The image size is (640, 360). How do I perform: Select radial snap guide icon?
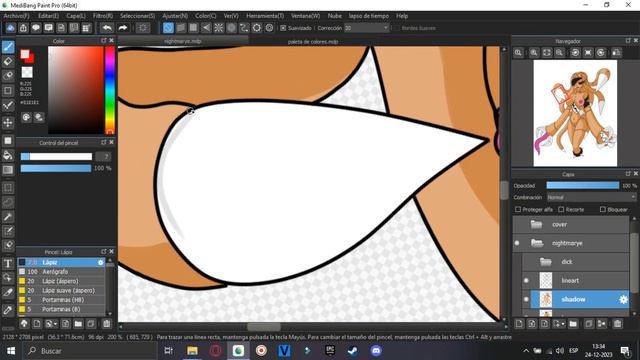point(219,28)
